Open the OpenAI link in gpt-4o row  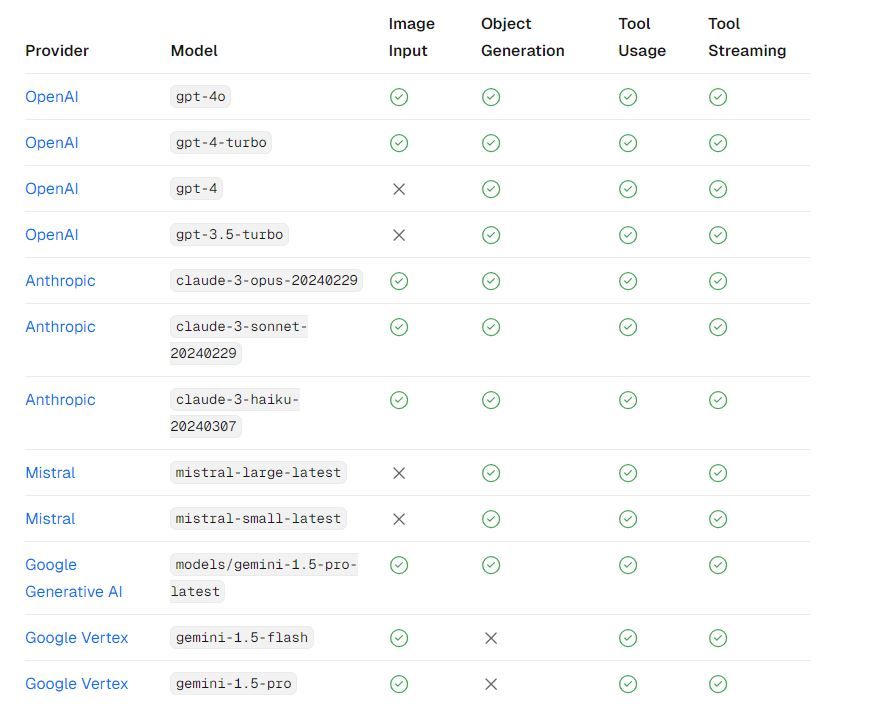tap(52, 97)
